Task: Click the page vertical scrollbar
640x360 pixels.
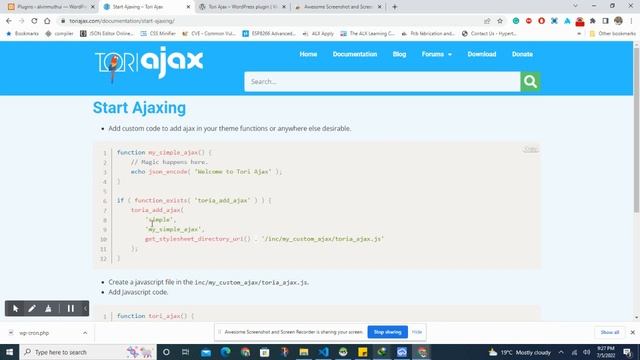Action: pos(636,131)
